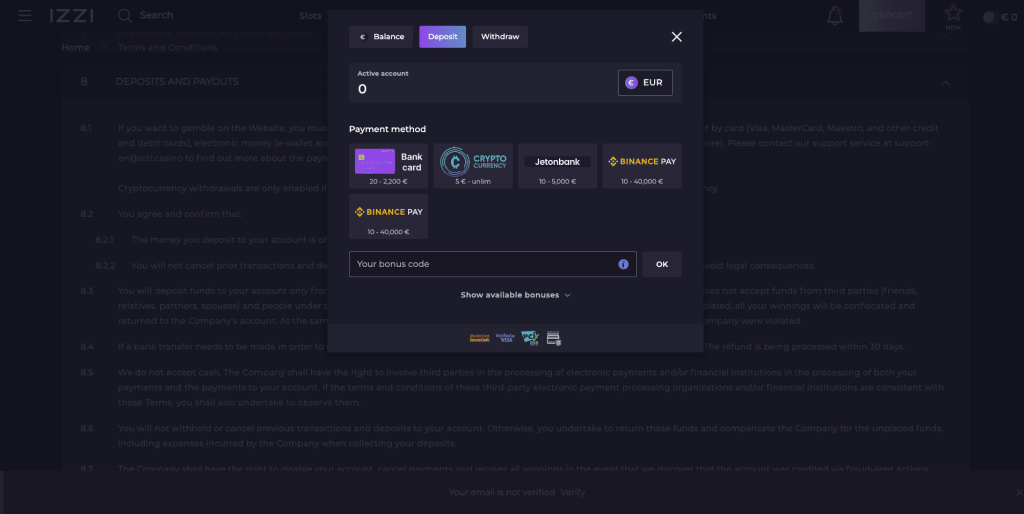Viewport: 1024px width, 514px height.
Task: Click the Verify email link
Action: pos(573,492)
